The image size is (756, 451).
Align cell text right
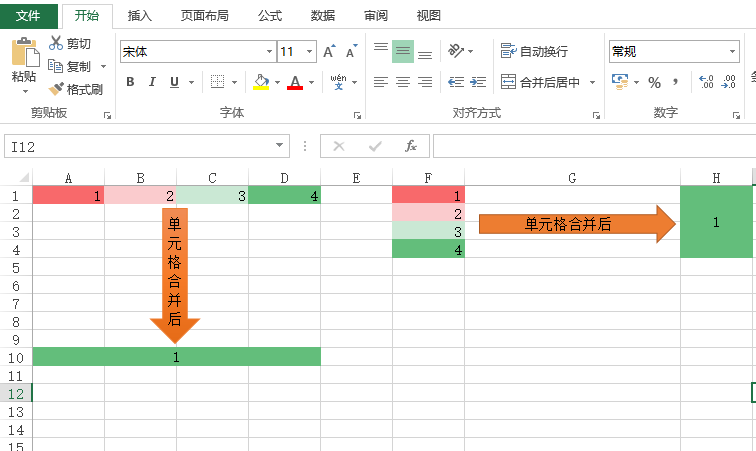point(425,82)
